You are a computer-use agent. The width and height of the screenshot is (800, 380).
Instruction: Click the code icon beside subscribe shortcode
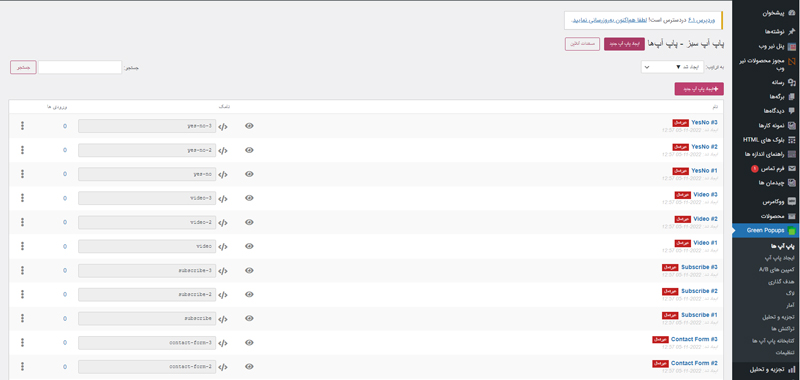click(223, 319)
